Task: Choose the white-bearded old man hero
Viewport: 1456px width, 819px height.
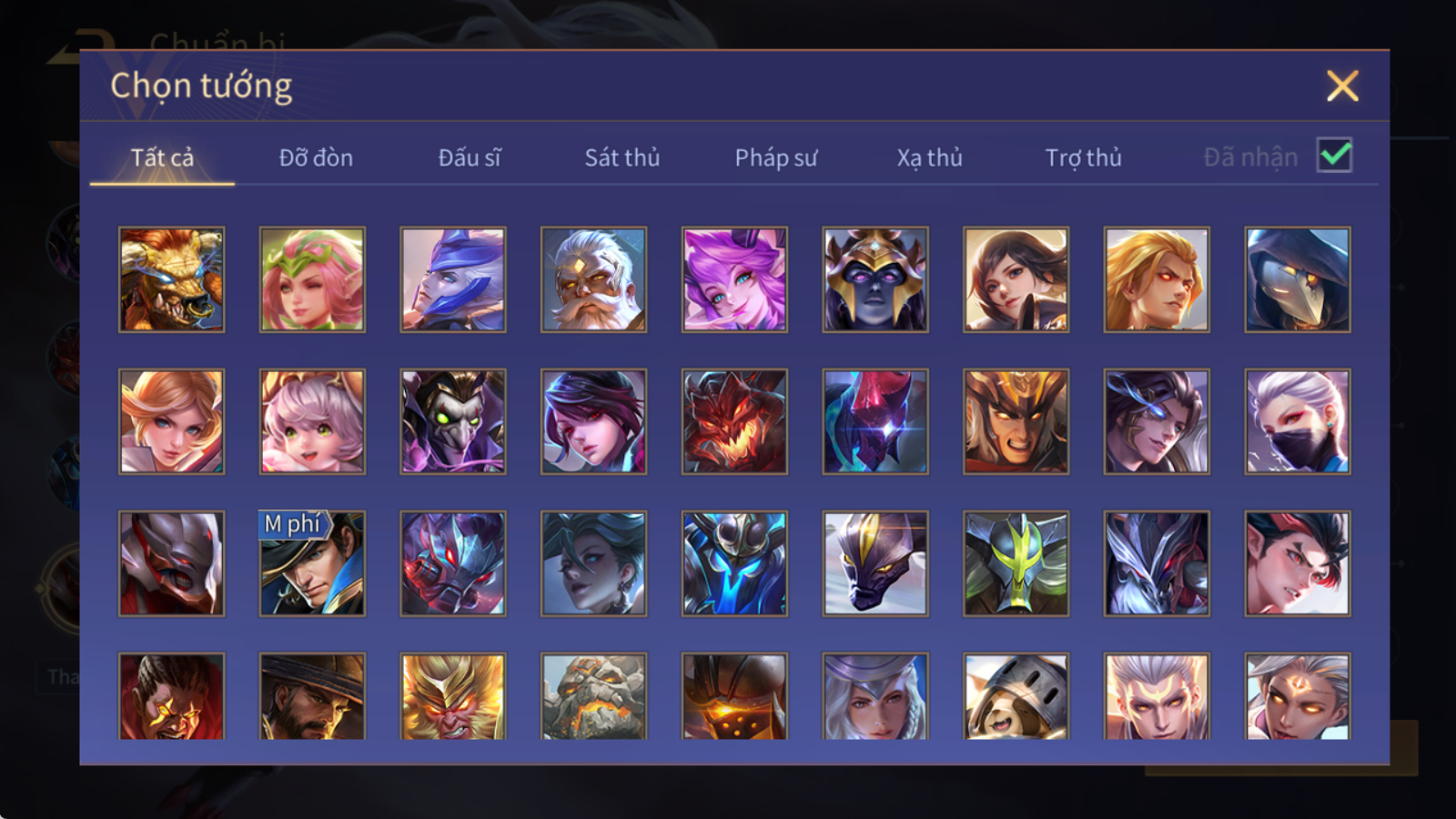Action: tap(593, 279)
